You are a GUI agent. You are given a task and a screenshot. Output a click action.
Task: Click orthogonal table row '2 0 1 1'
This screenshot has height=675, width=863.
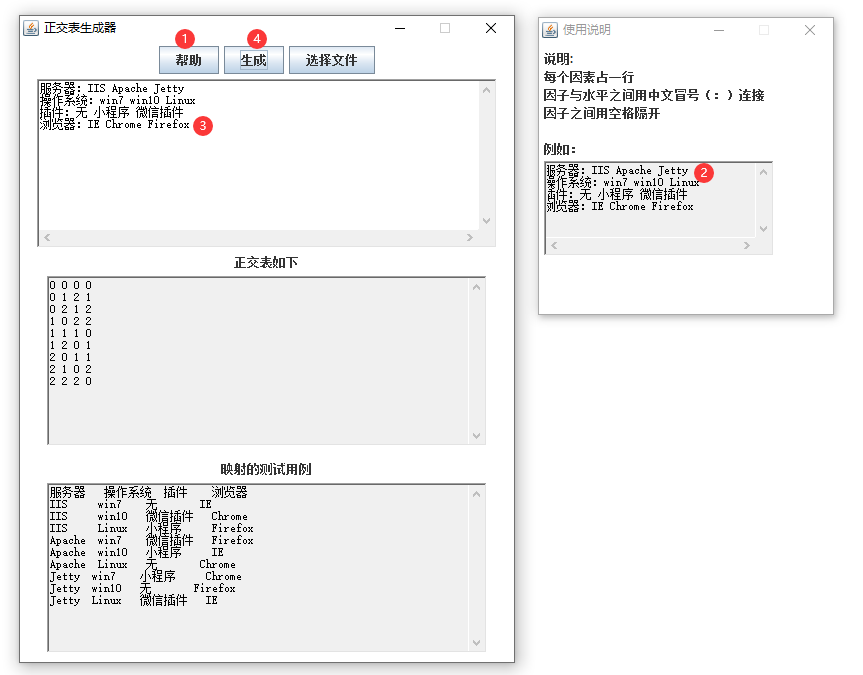pos(70,357)
